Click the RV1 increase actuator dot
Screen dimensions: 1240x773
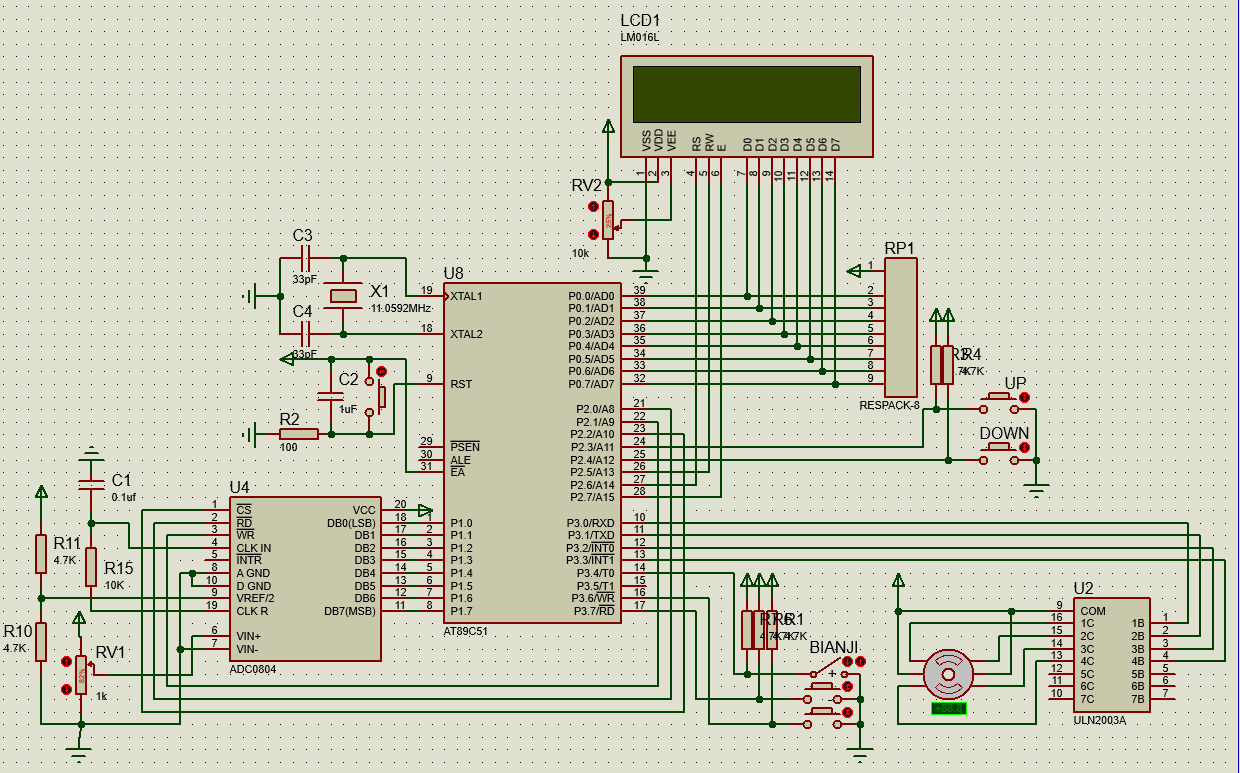point(66,661)
